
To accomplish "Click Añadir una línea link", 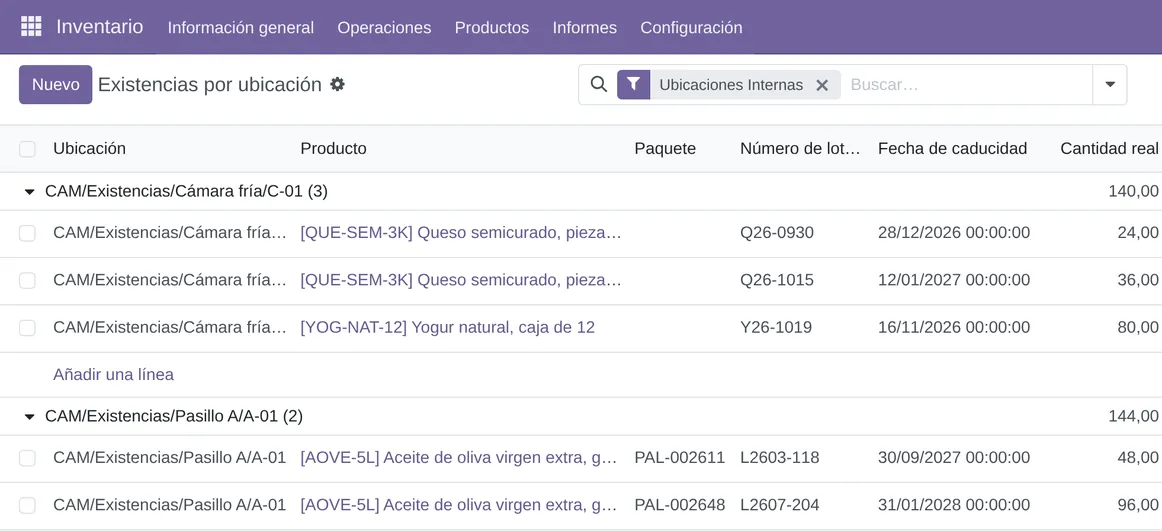I will [x=113, y=375].
